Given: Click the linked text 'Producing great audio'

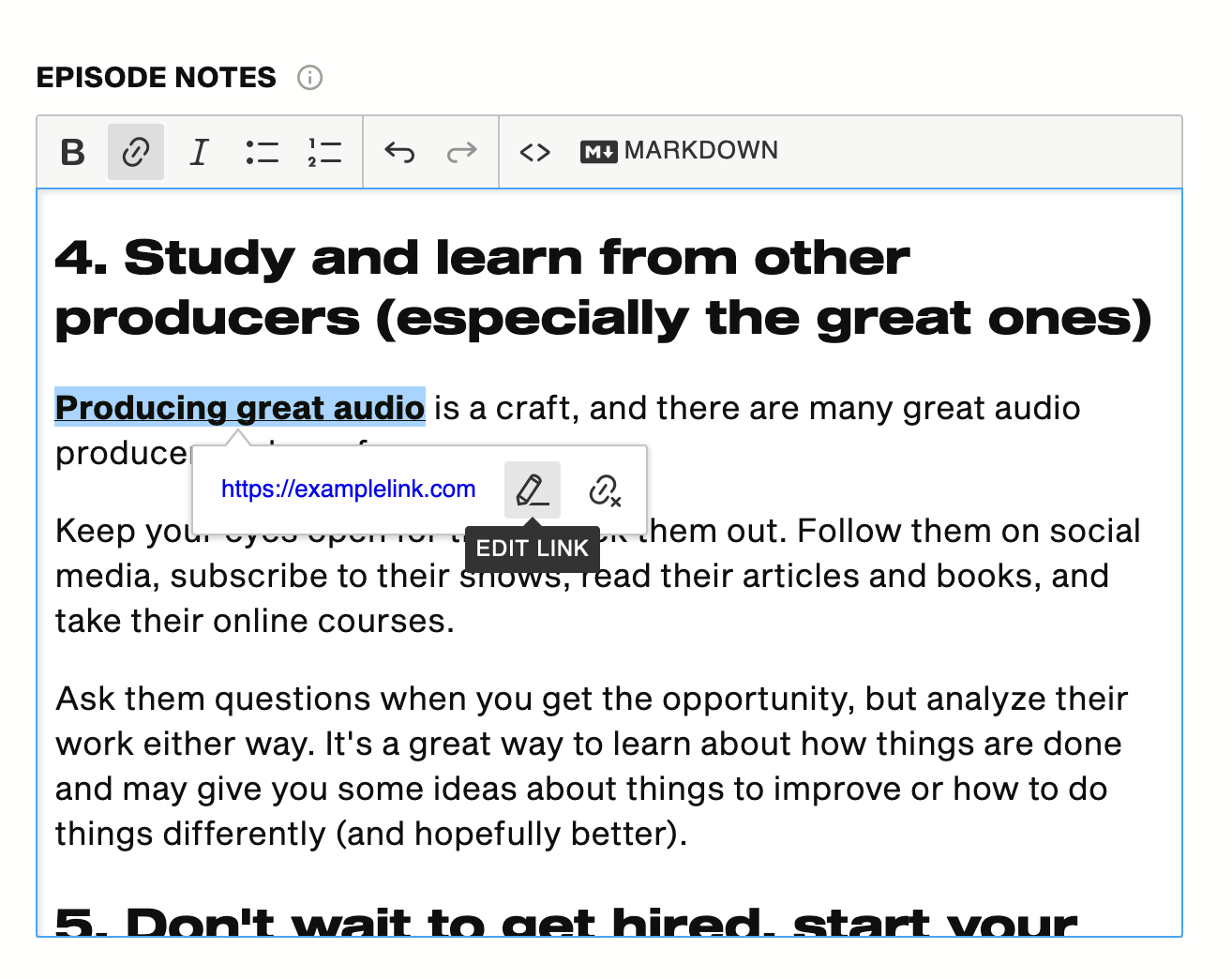Looking at the screenshot, I should click(x=239, y=408).
